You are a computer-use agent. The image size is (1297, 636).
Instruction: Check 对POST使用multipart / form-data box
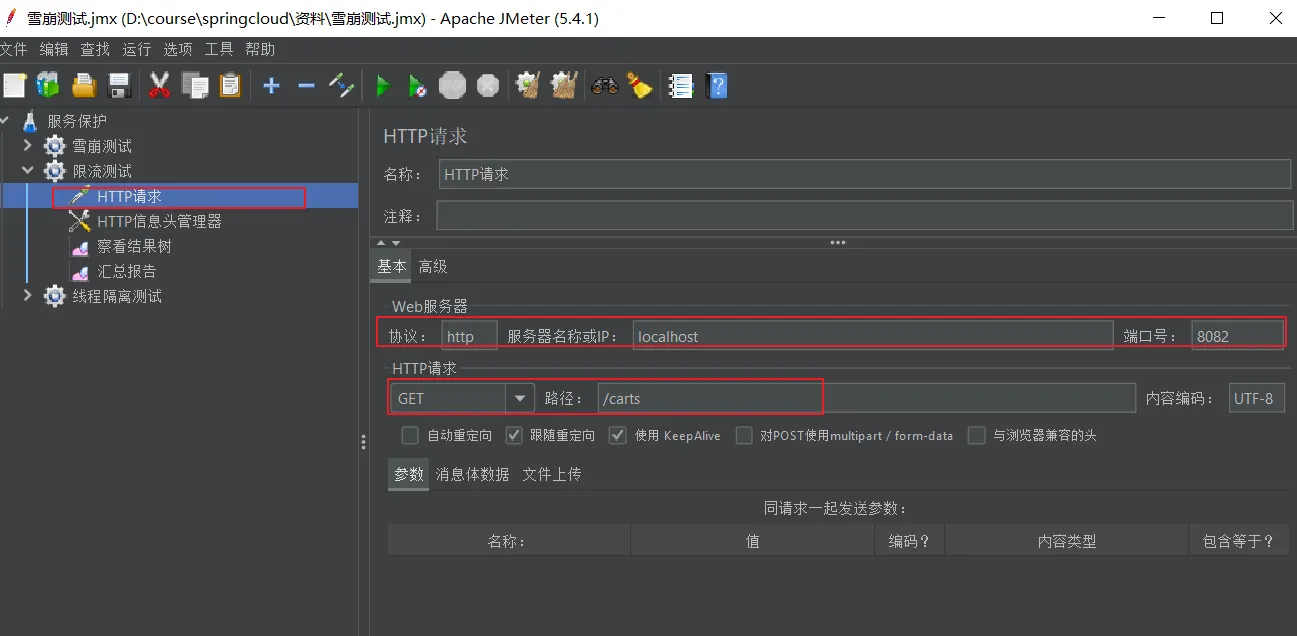click(x=744, y=436)
